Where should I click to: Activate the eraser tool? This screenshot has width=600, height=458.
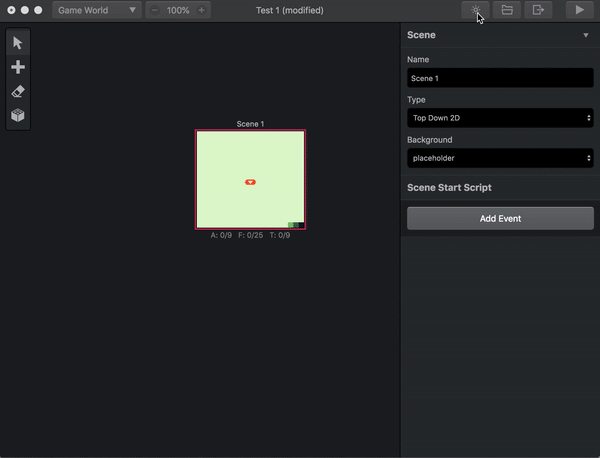[18, 91]
